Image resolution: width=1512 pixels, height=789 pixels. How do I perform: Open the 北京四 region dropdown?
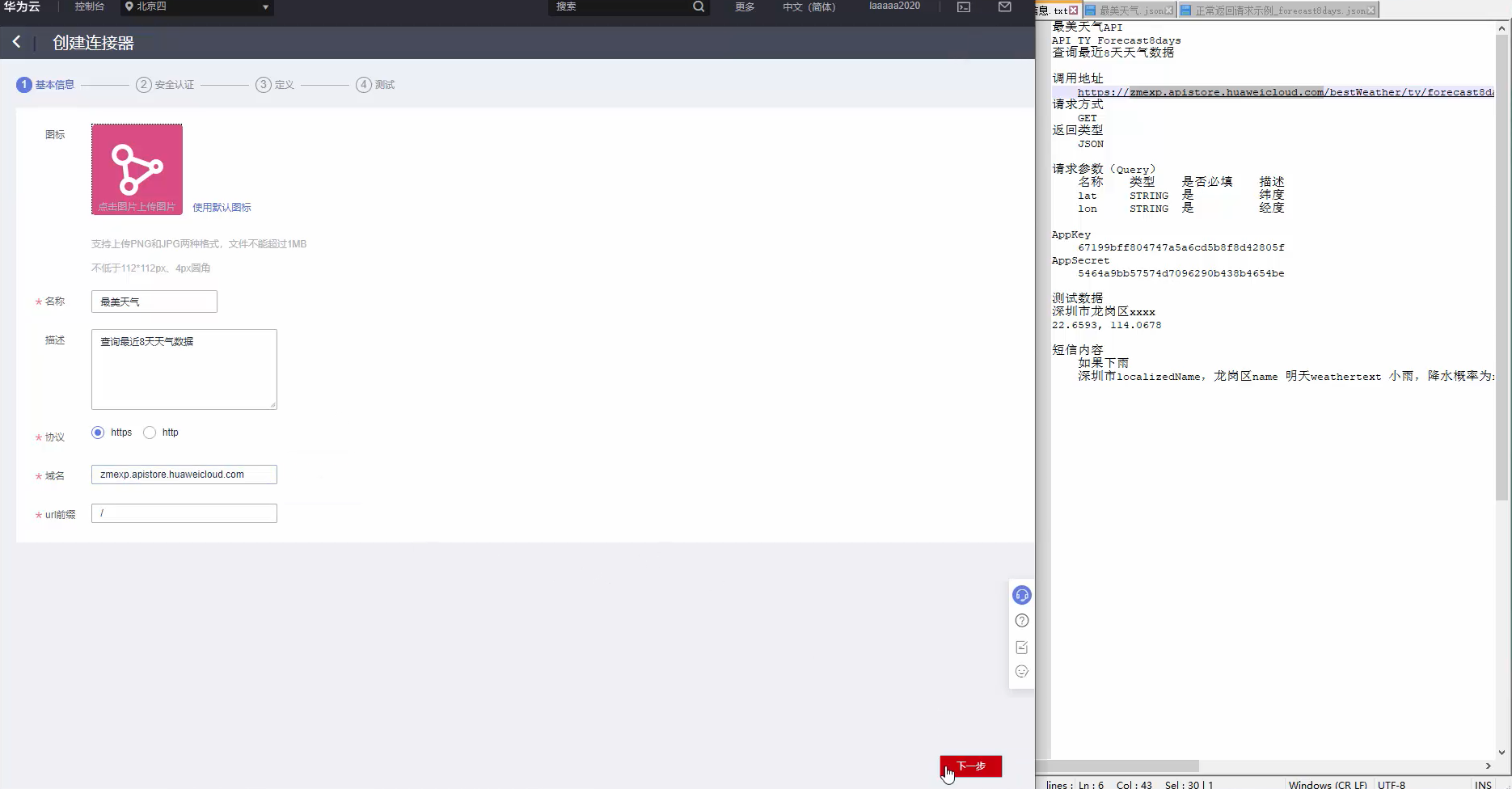197,6
